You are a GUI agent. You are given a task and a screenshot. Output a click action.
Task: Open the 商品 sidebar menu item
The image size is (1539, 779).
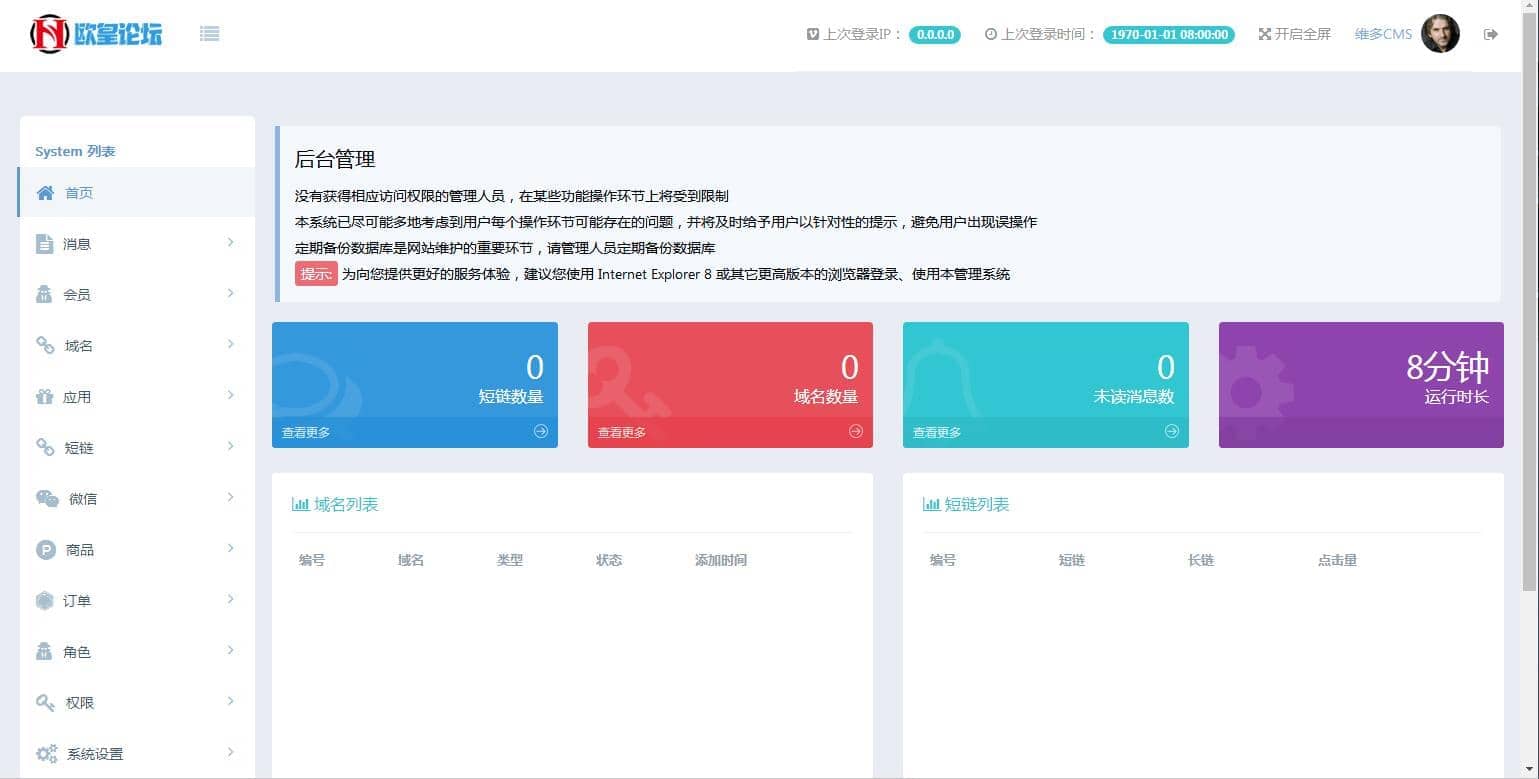coord(80,550)
